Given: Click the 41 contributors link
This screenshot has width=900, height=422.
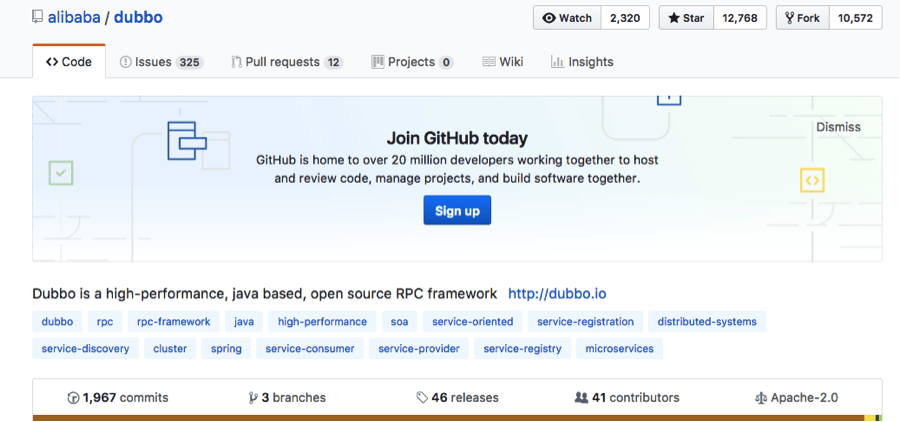Looking at the screenshot, I should pos(627,397).
